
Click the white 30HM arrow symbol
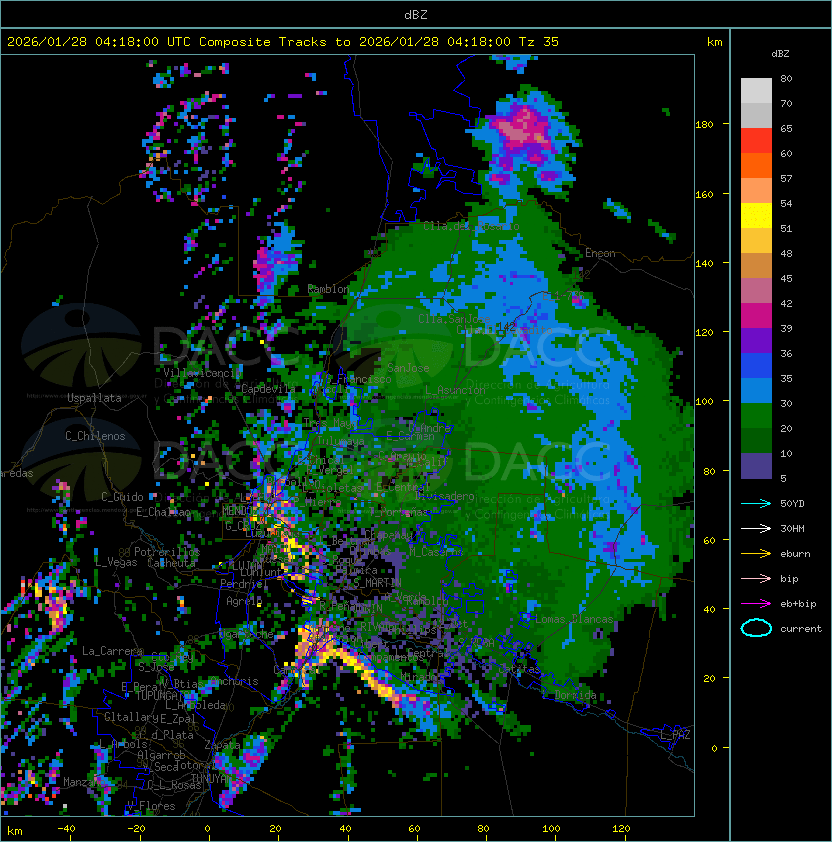pos(756,528)
